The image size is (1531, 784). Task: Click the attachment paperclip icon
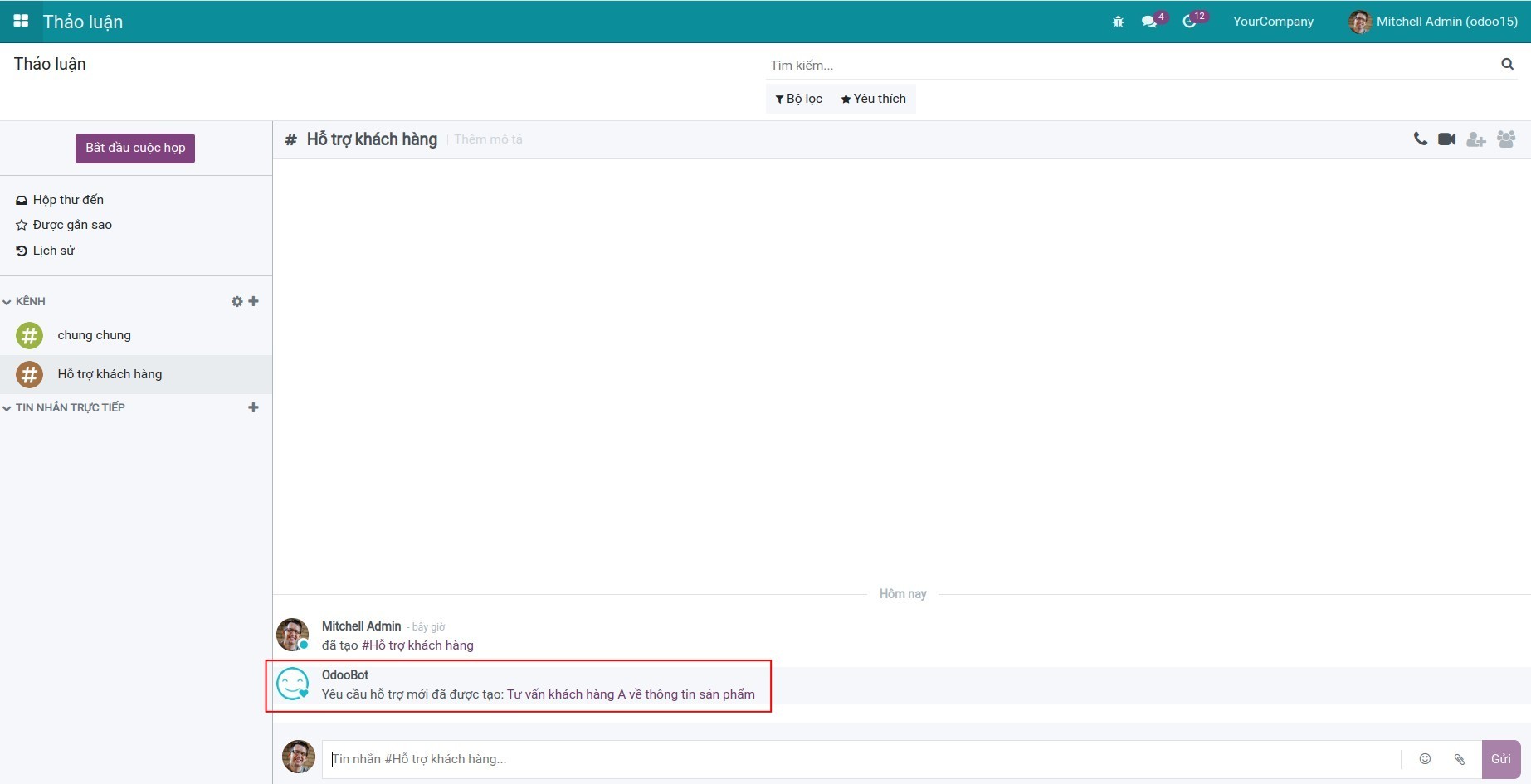click(x=1459, y=758)
